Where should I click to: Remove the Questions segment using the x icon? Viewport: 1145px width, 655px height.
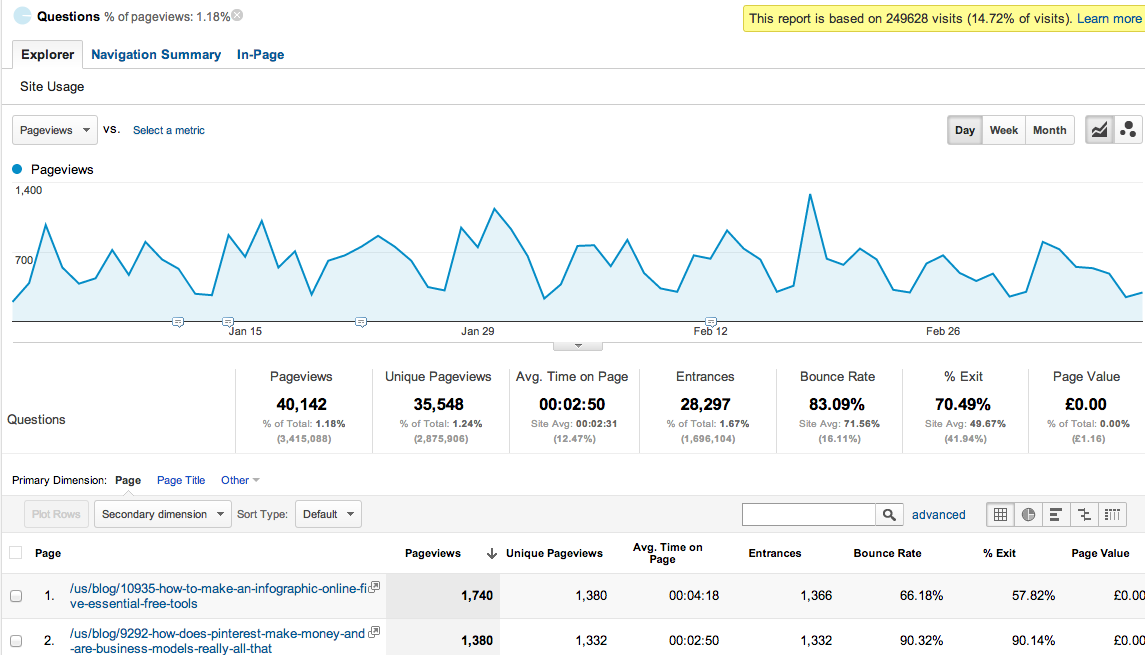[237, 15]
